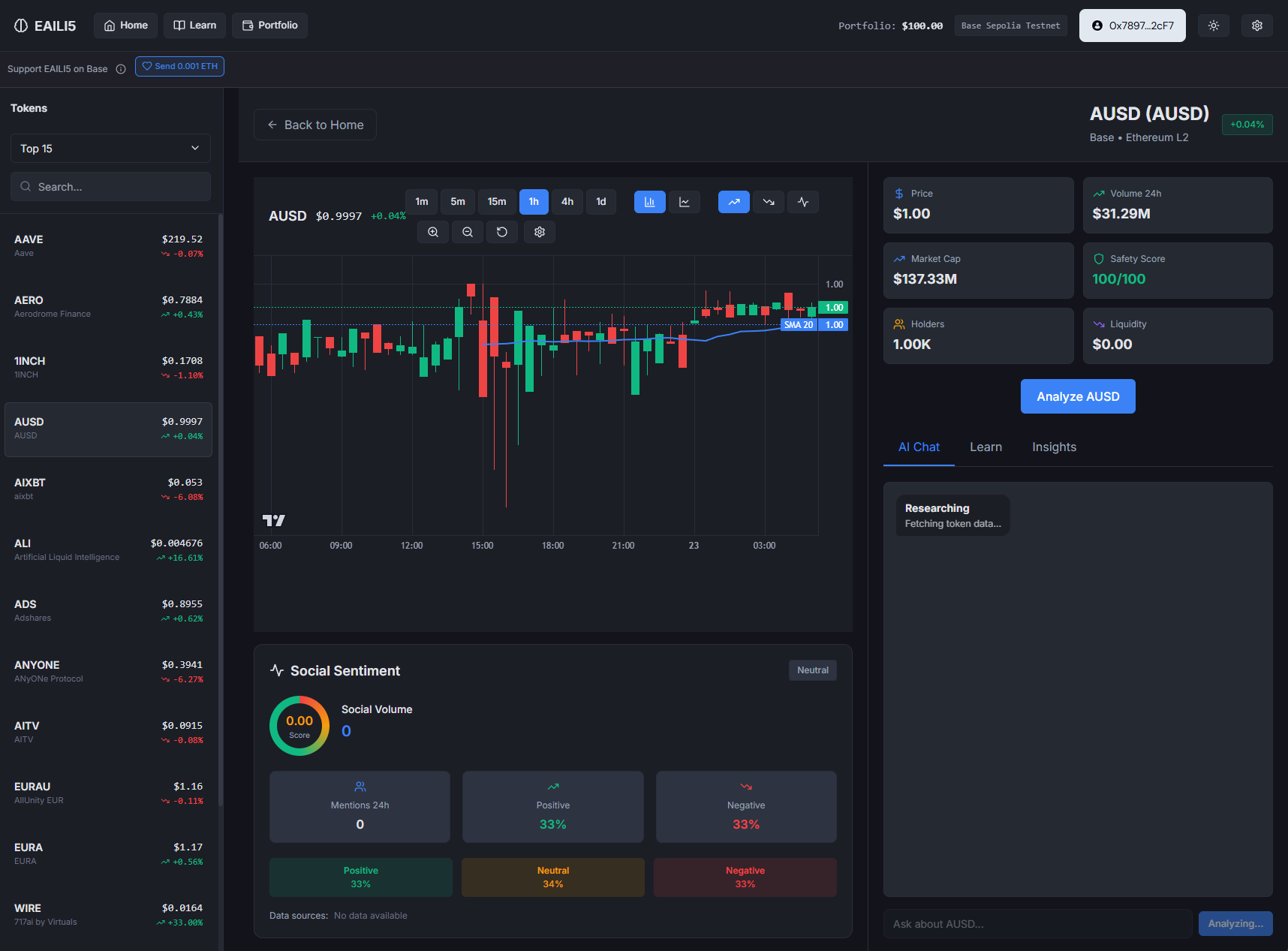The width and height of the screenshot is (1288, 951).
Task: Toggle the volatility indicator button
Action: tap(802, 202)
